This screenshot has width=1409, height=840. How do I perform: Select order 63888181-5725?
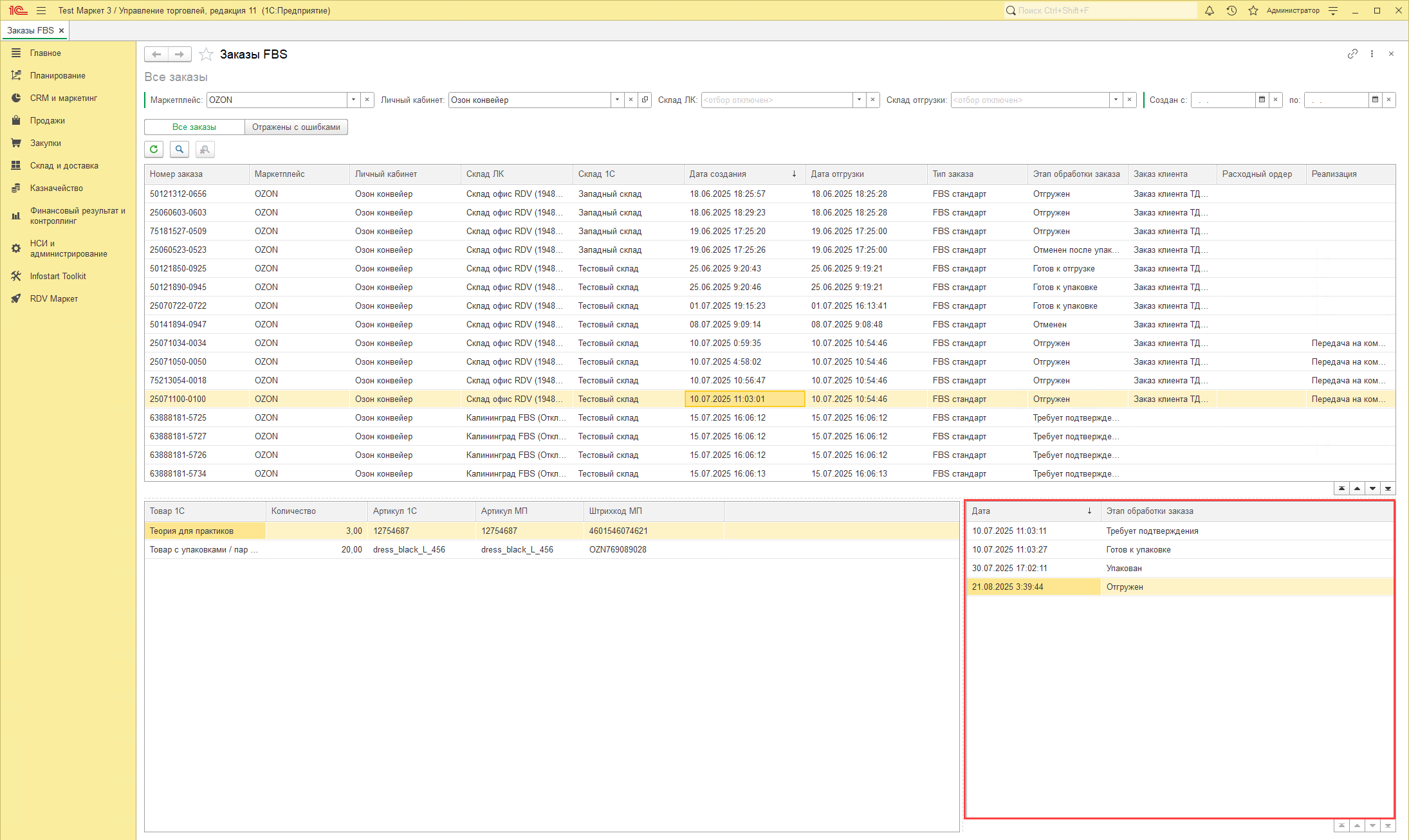(770, 417)
